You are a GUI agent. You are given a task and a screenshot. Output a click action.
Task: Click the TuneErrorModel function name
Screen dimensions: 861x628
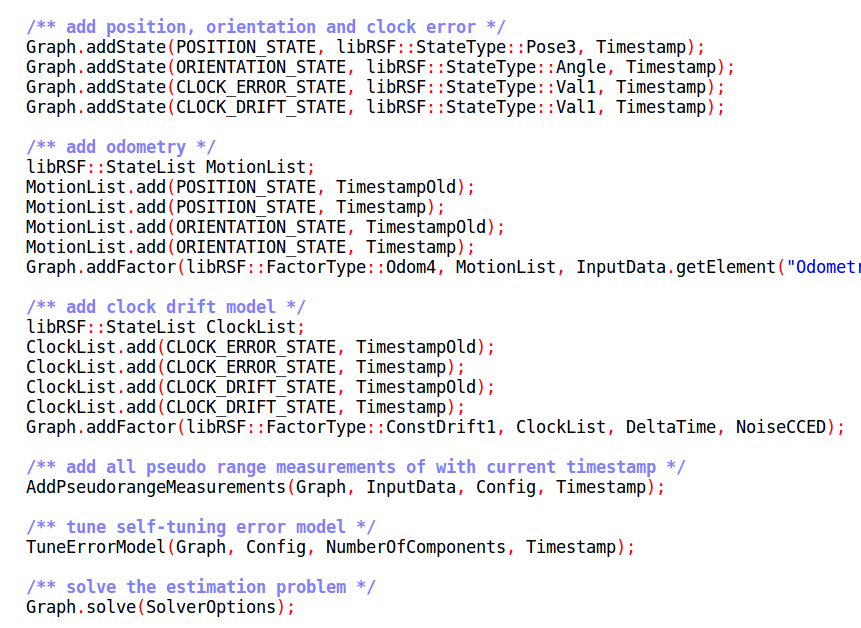[x=95, y=547]
